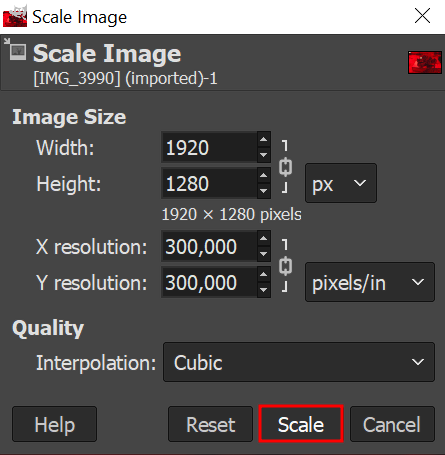
Task: Toggle the width/height aspect ratio chain link
Action: tap(285, 167)
